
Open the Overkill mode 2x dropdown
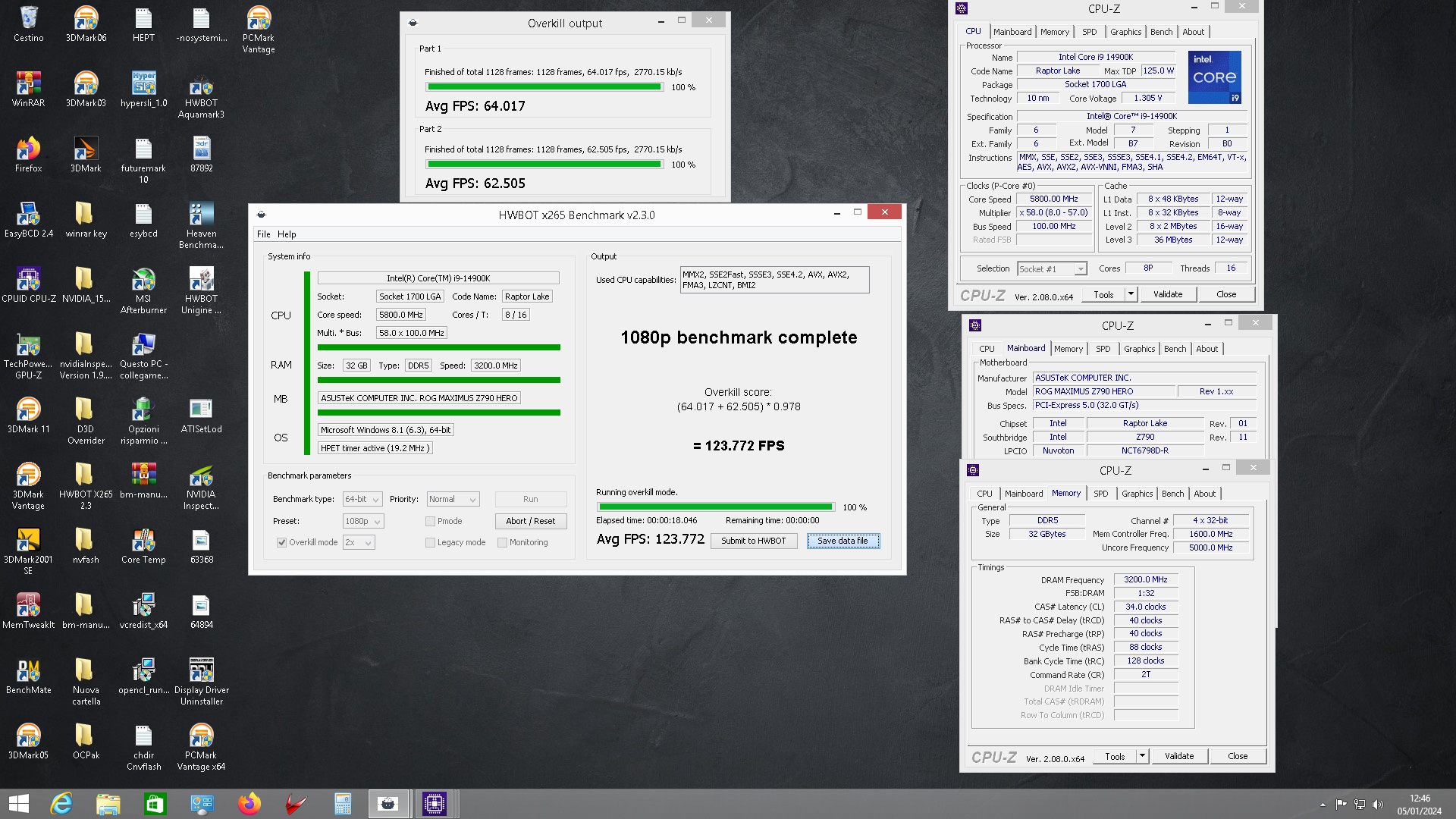pyautogui.click(x=359, y=542)
